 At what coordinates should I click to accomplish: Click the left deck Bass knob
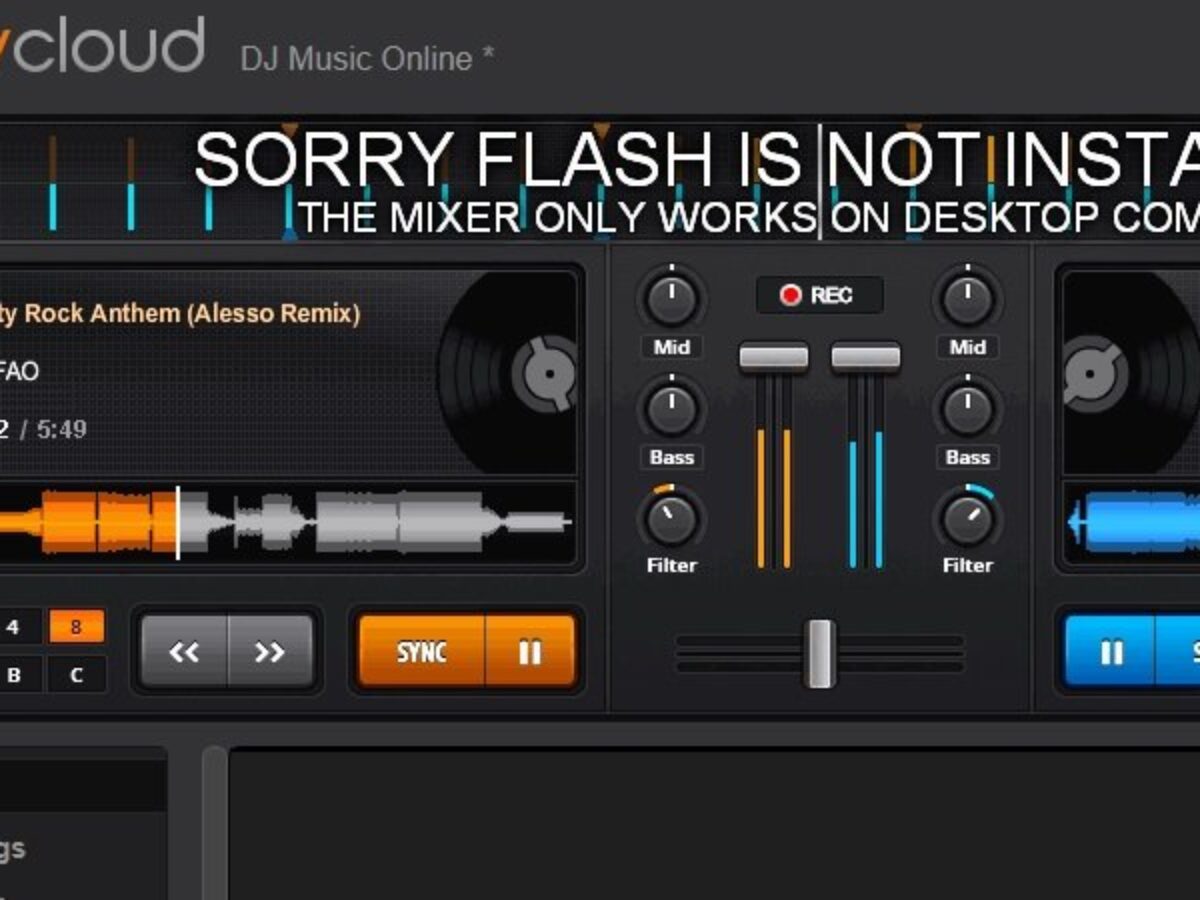[672, 408]
